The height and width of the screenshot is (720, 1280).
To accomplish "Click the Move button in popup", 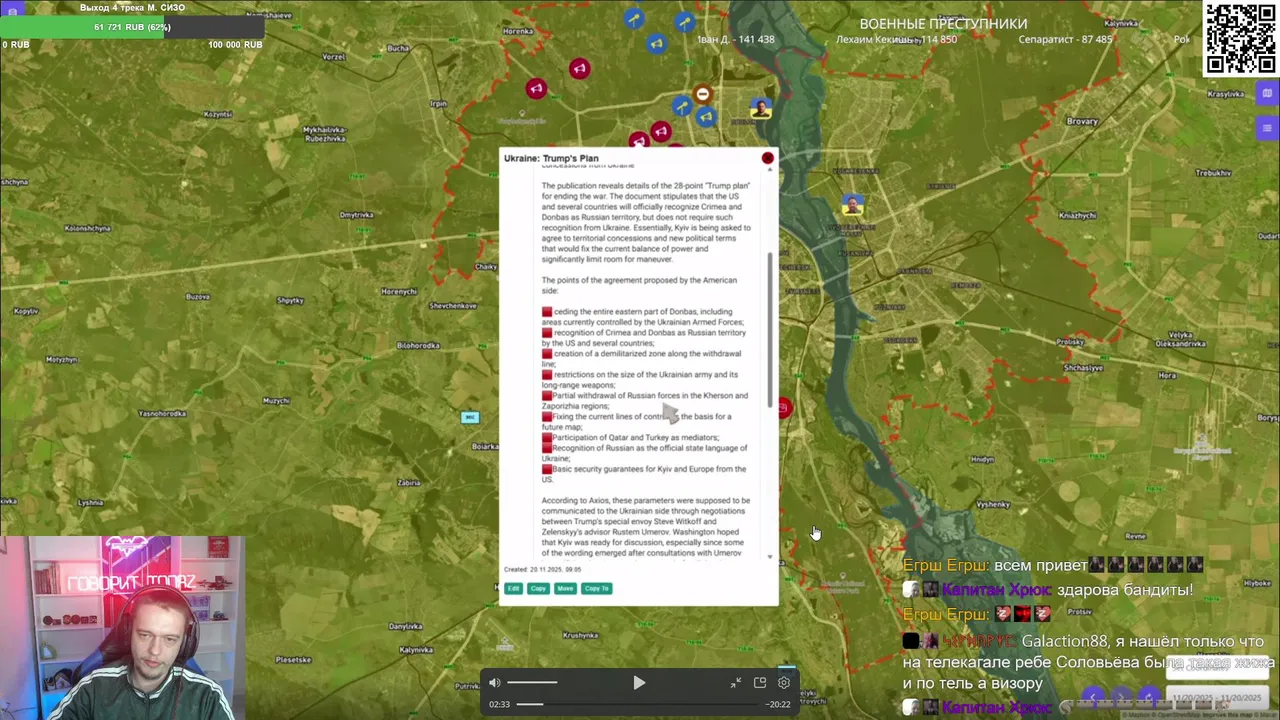I will point(565,588).
